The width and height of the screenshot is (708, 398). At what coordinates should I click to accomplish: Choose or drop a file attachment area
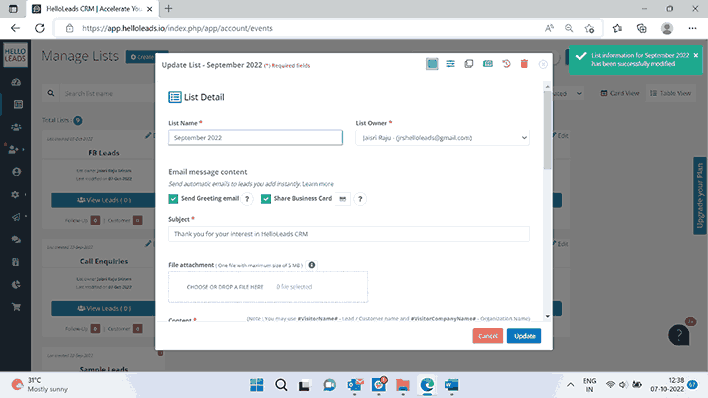pos(268,287)
